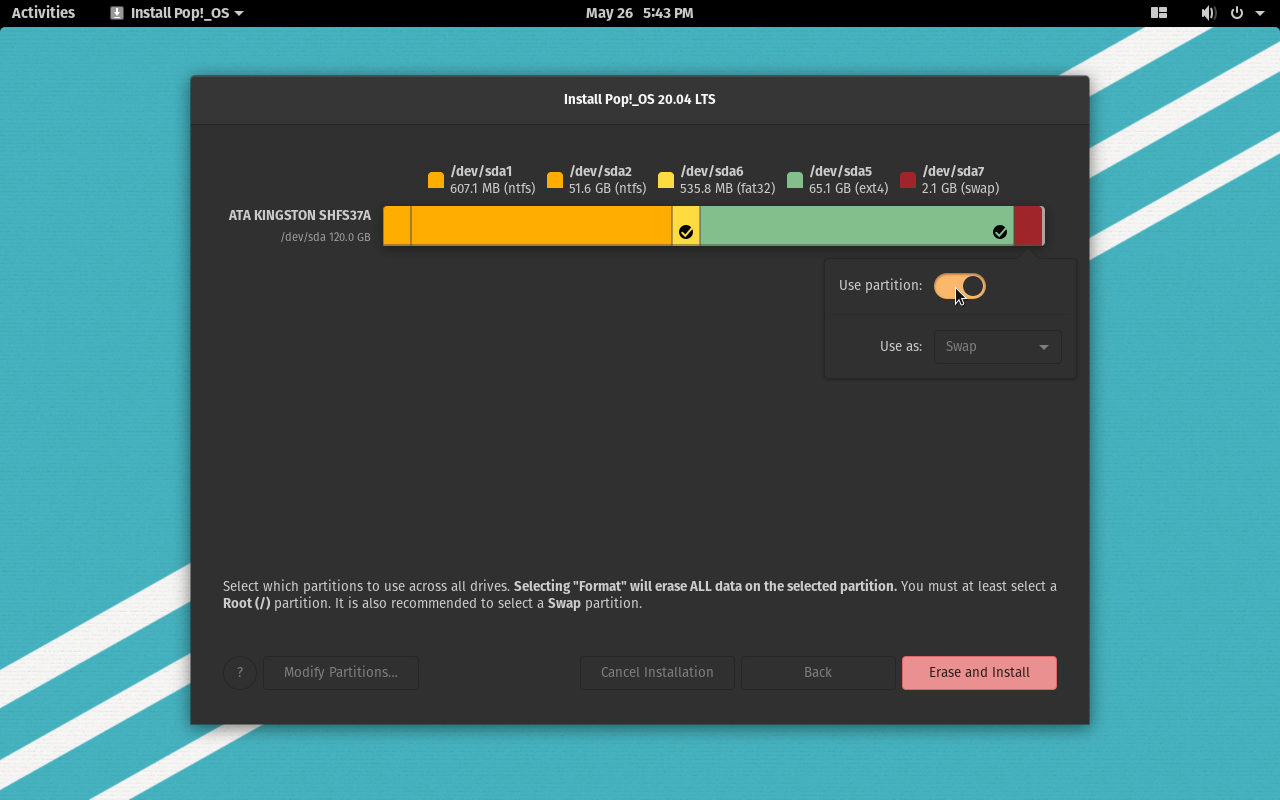Click the 535.8 MB (fat32) legend text
1280x800 pixels.
click(728, 188)
